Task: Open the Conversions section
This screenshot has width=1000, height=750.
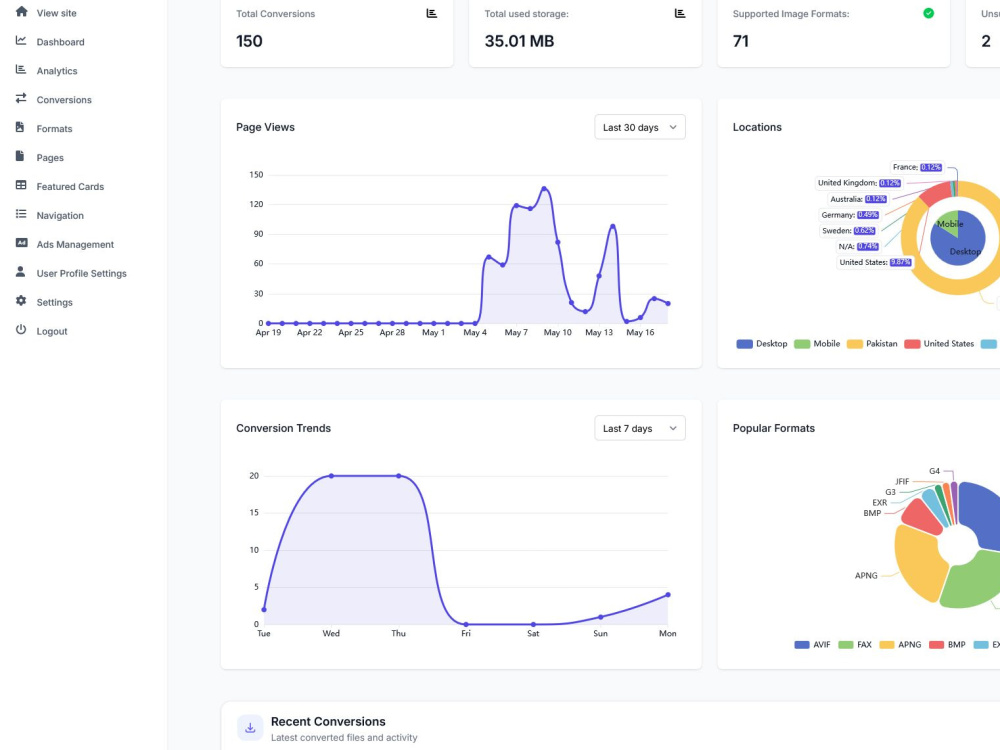Action: pyautogui.click(x=64, y=99)
